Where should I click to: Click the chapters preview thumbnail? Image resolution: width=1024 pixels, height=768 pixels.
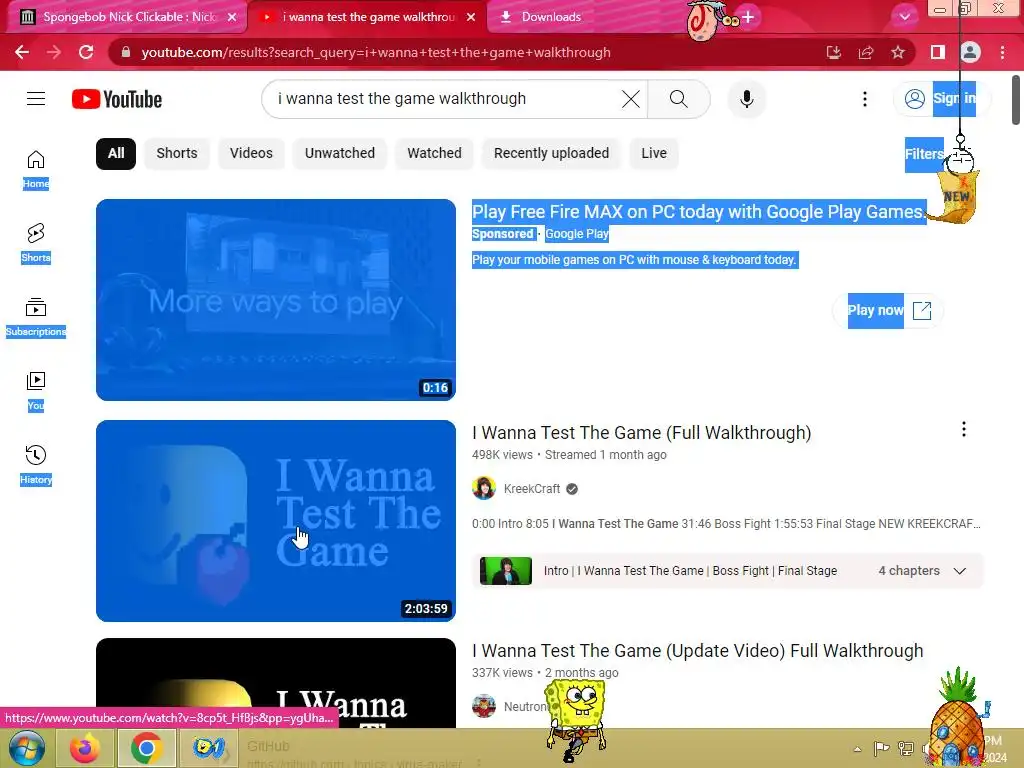click(505, 571)
